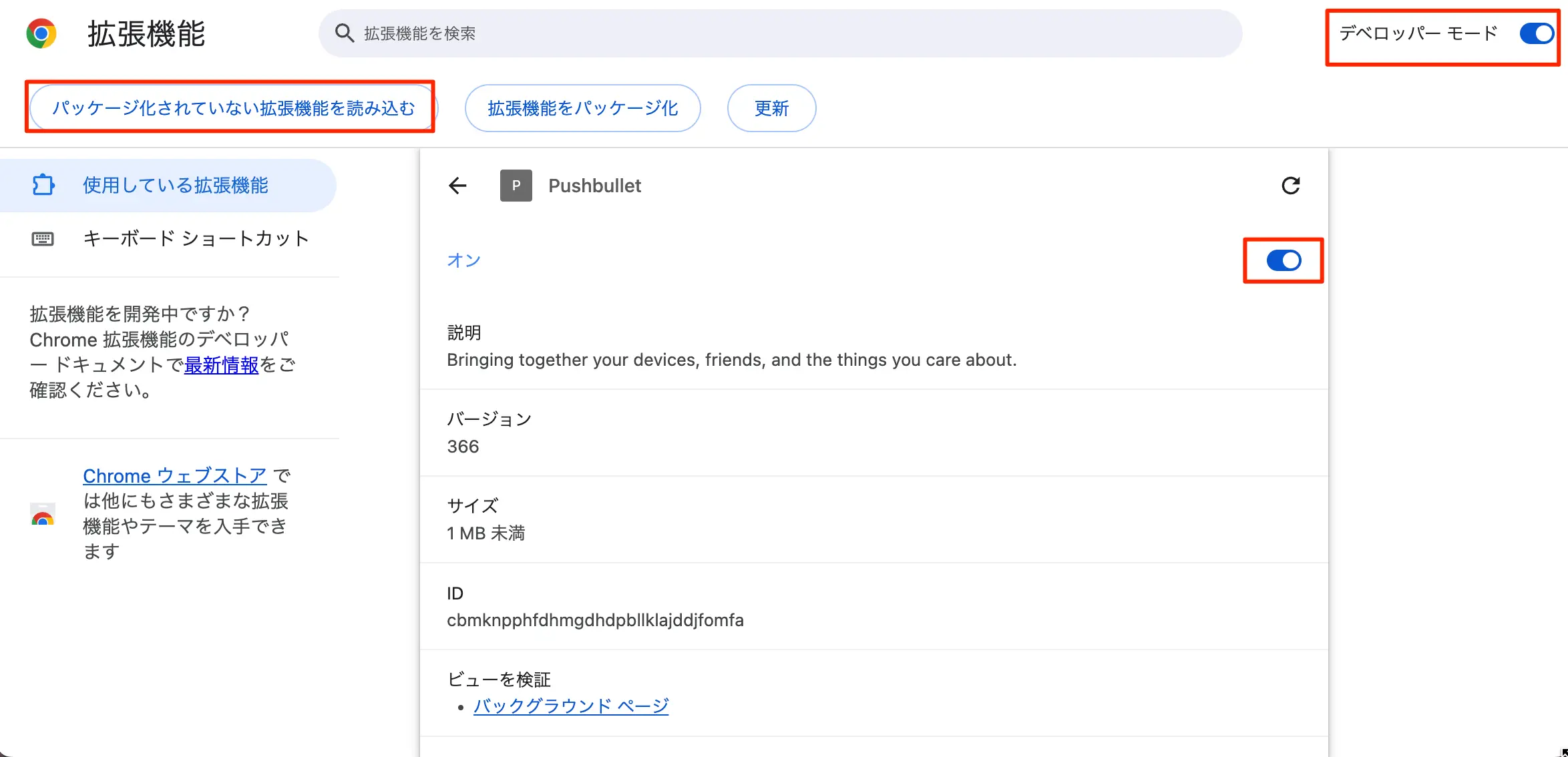1568x757 pixels.
Task: Open the Chrome ウェブストア link
Action: tap(174, 476)
